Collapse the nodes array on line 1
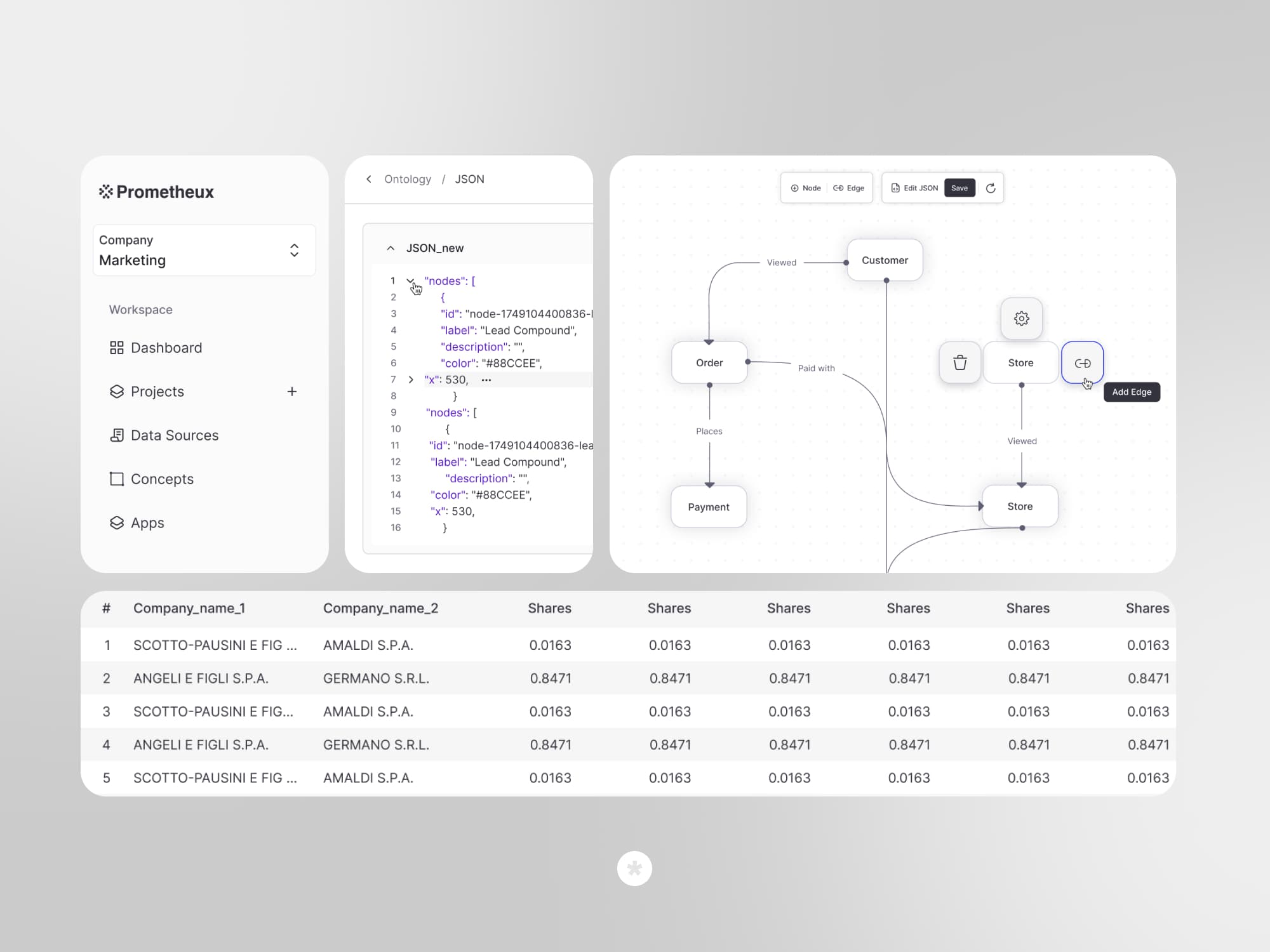The image size is (1270, 952). (x=410, y=281)
